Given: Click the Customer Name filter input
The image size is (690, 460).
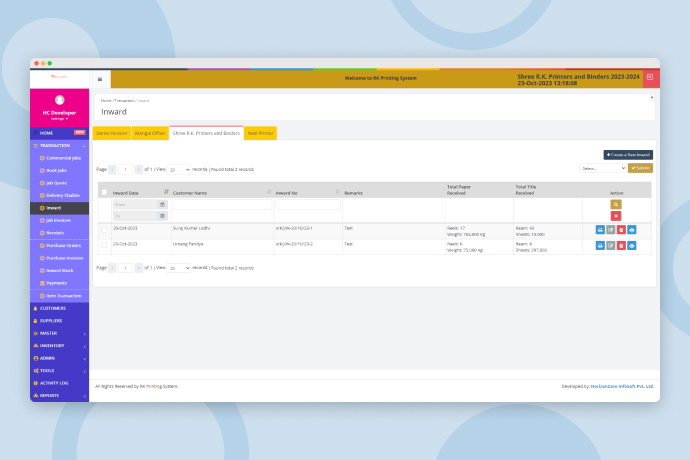Looking at the screenshot, I should coord(223,205).
